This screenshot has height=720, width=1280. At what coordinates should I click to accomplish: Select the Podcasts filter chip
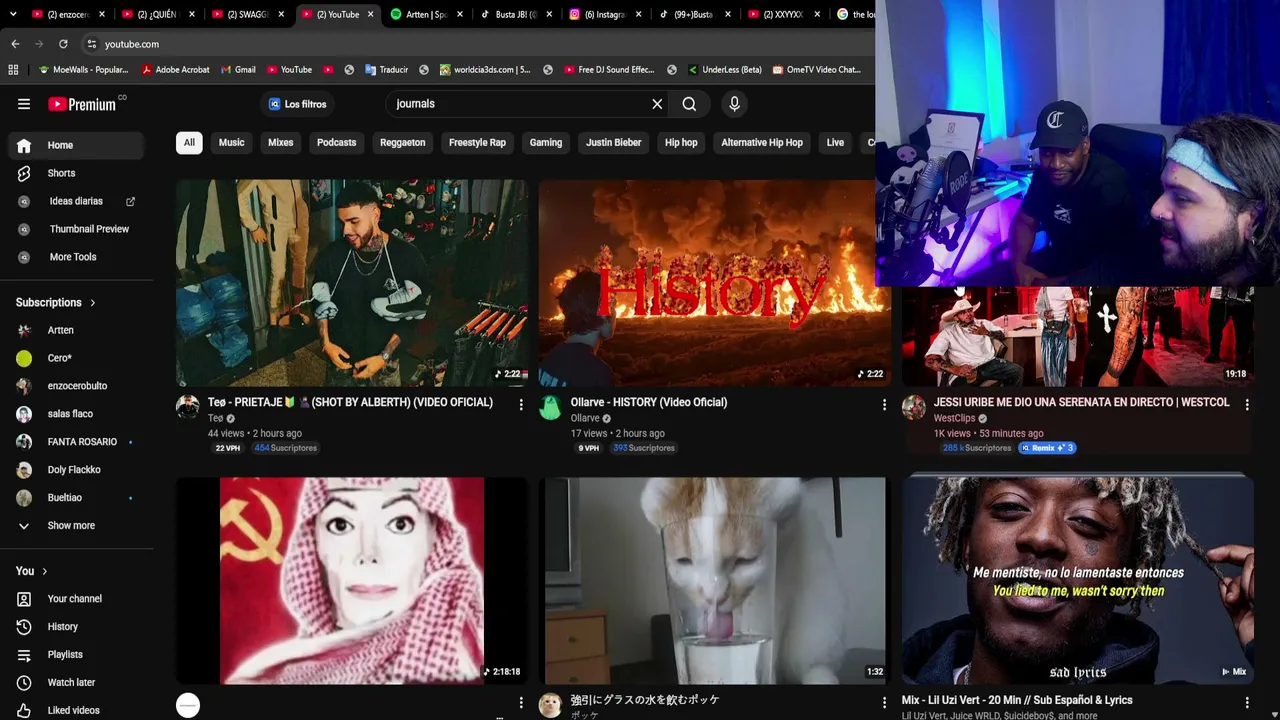point(336,142)
